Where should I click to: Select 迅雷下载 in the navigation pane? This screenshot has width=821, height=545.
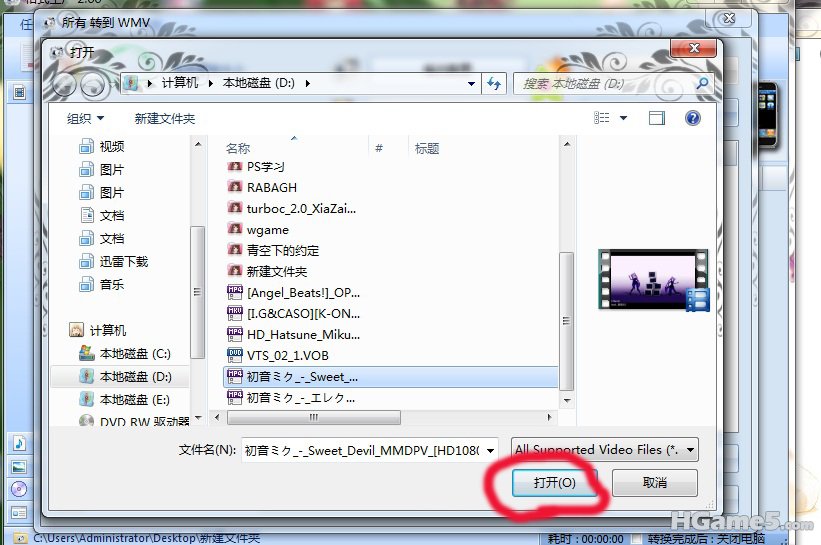[123, 261]
